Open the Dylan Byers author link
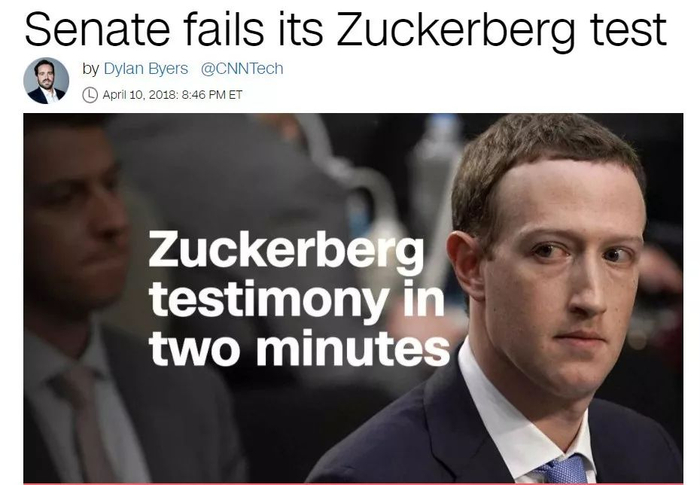Screen dimensions: 700x485 pos(146,68)
